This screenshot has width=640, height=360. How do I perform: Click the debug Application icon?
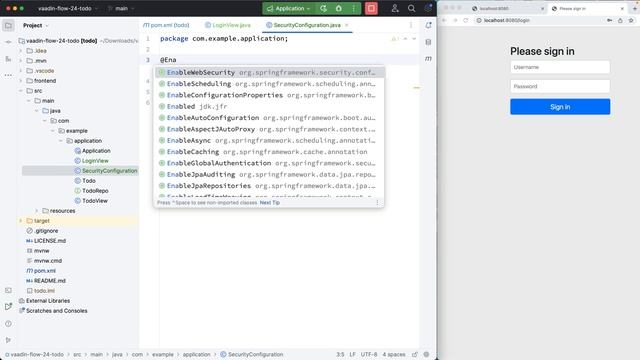pos(338,8)
